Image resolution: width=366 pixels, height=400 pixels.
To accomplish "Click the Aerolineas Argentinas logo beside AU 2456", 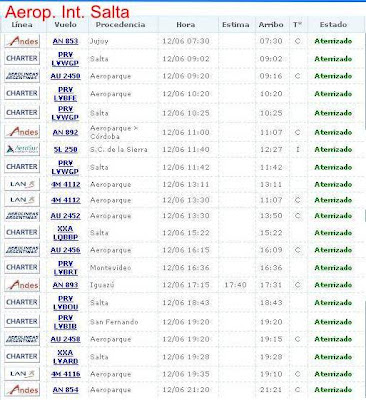I will coord(22,250).
